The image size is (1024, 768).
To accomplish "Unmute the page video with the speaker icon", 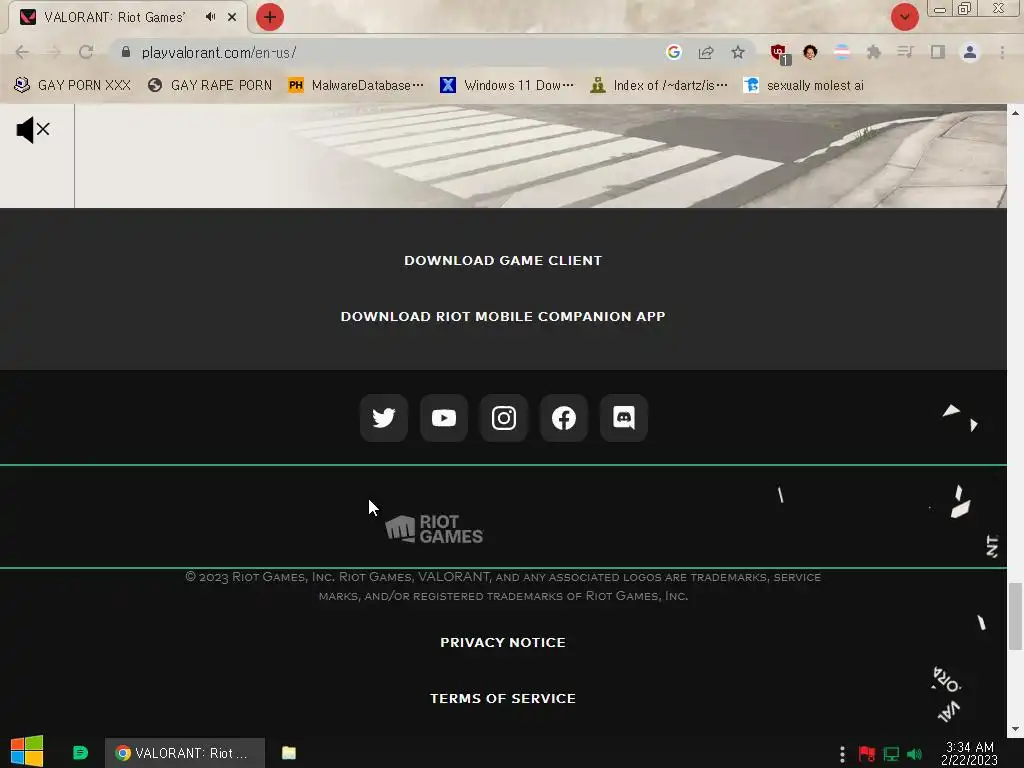I will (x=33, y=129).
